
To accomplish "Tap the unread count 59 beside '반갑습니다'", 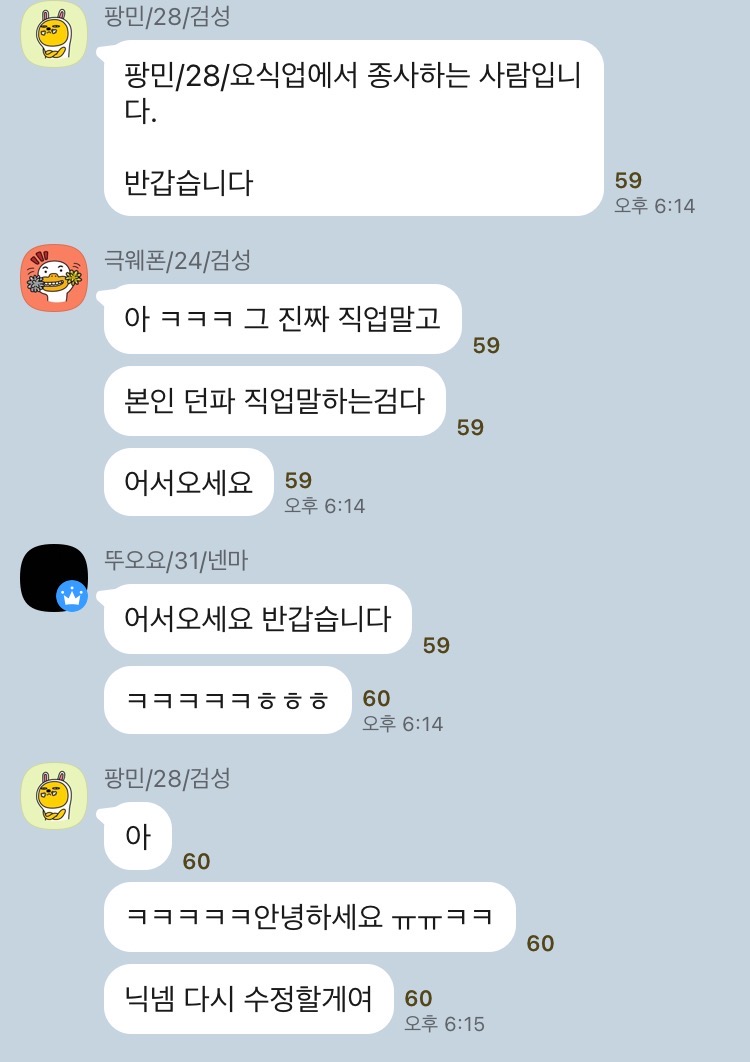I will pos(628,180).
